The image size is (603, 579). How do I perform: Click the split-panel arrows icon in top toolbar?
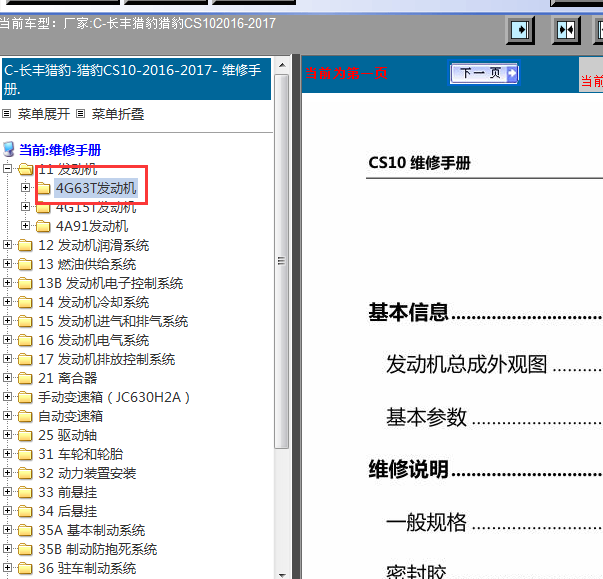(x=566, y=30)
